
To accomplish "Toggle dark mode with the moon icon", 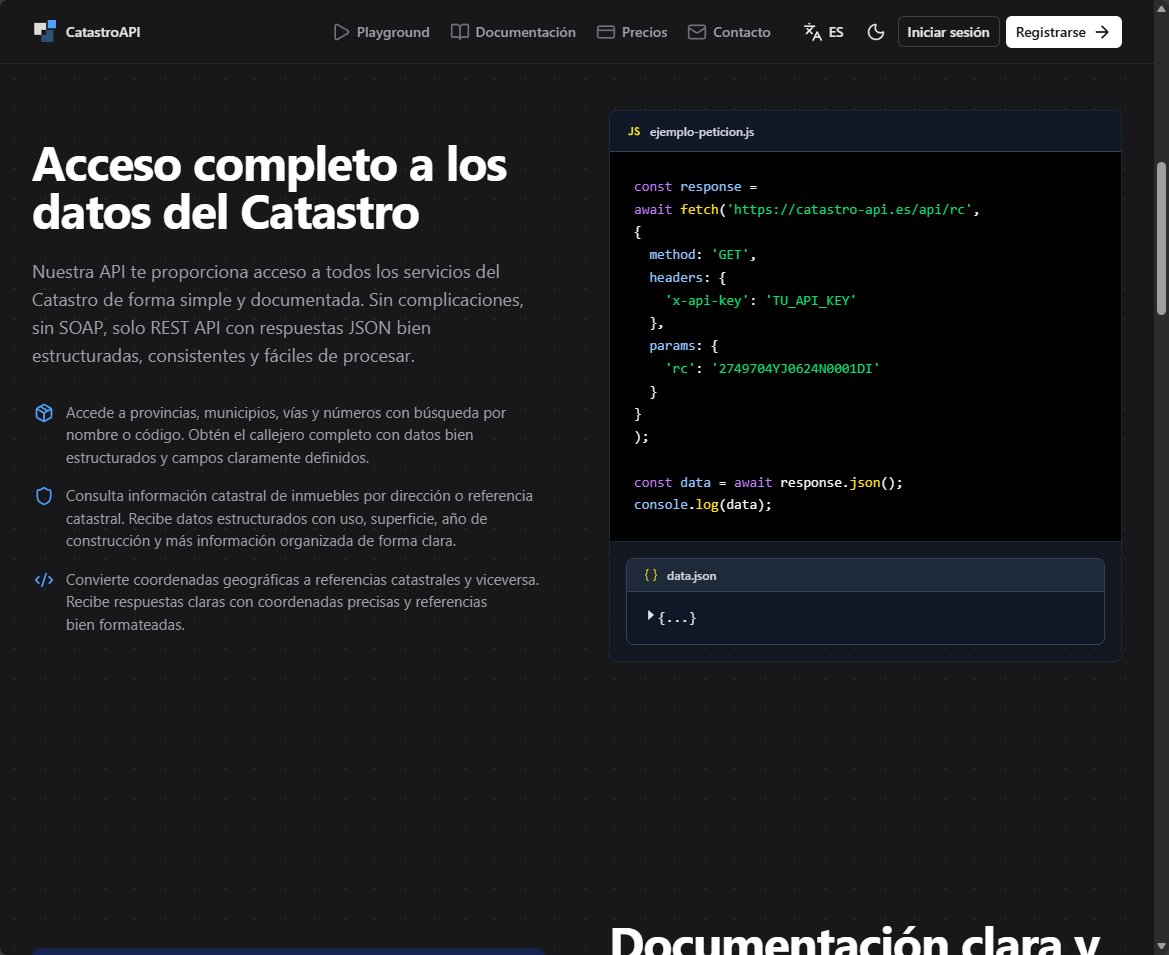I will pyautogui.click(x=876, y=31).
